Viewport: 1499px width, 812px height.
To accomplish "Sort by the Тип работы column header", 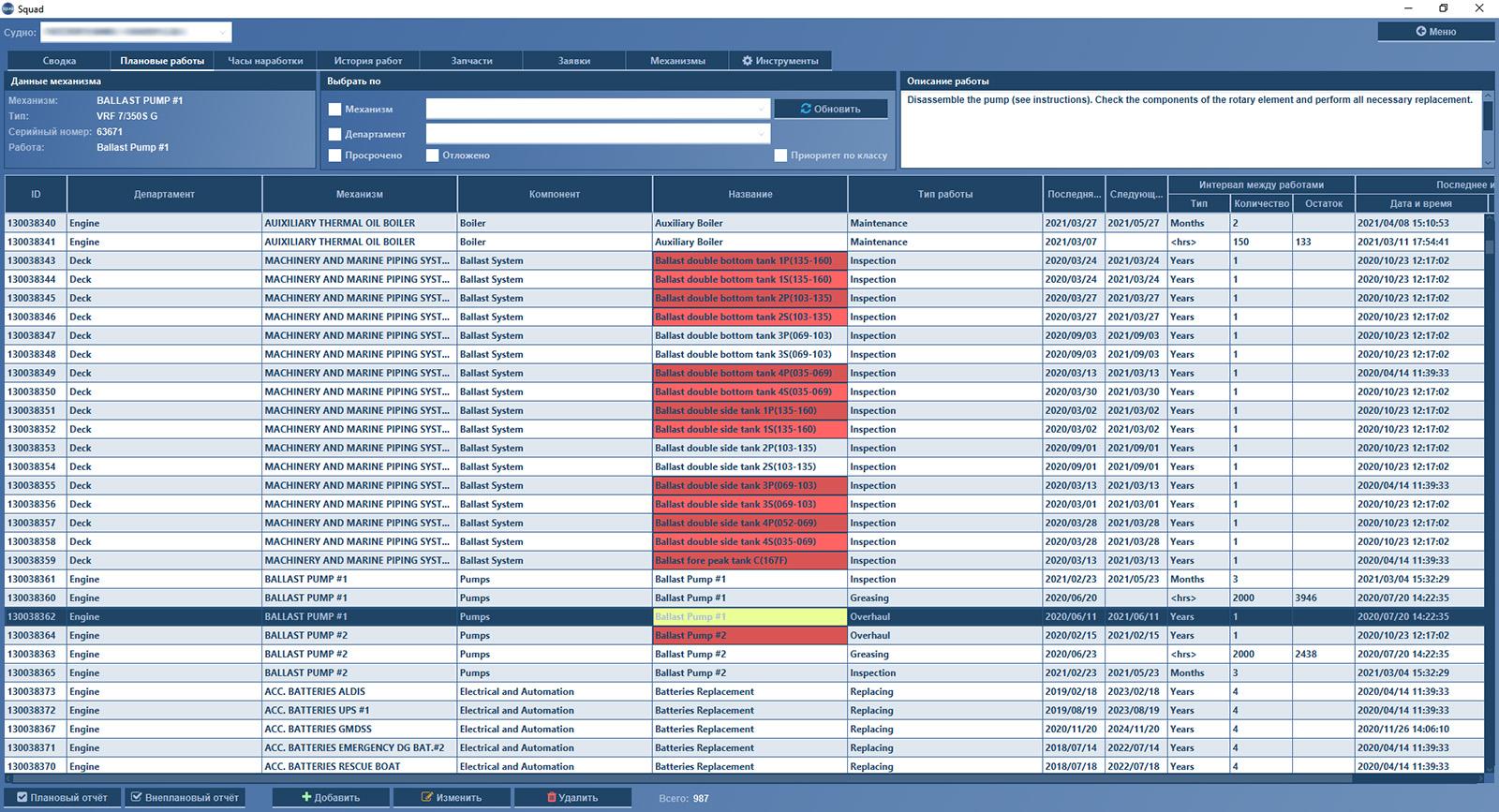I will pos(944,194).
